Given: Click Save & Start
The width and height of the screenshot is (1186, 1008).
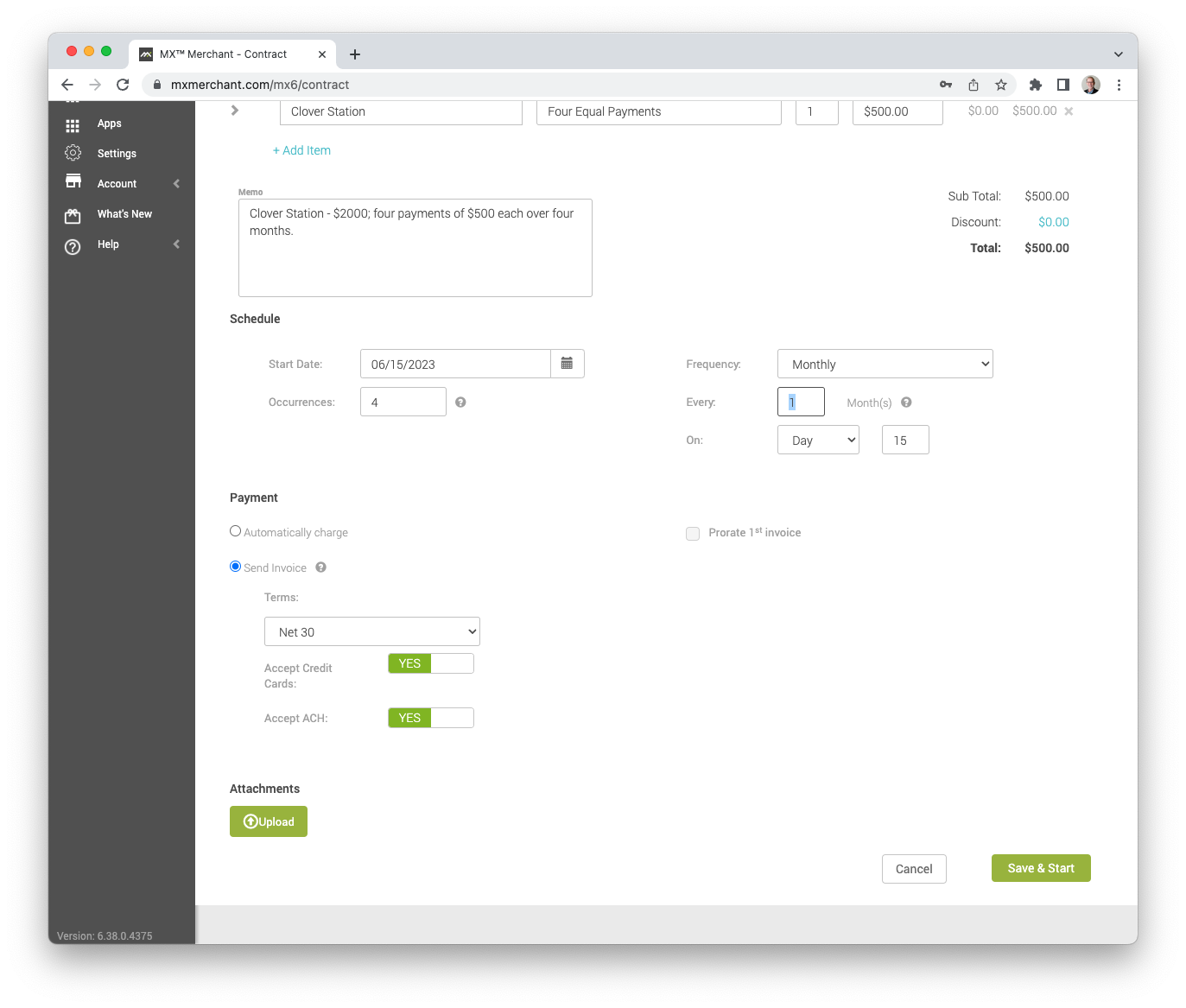Looking at the screenshot, I should tap(1040, 868).
